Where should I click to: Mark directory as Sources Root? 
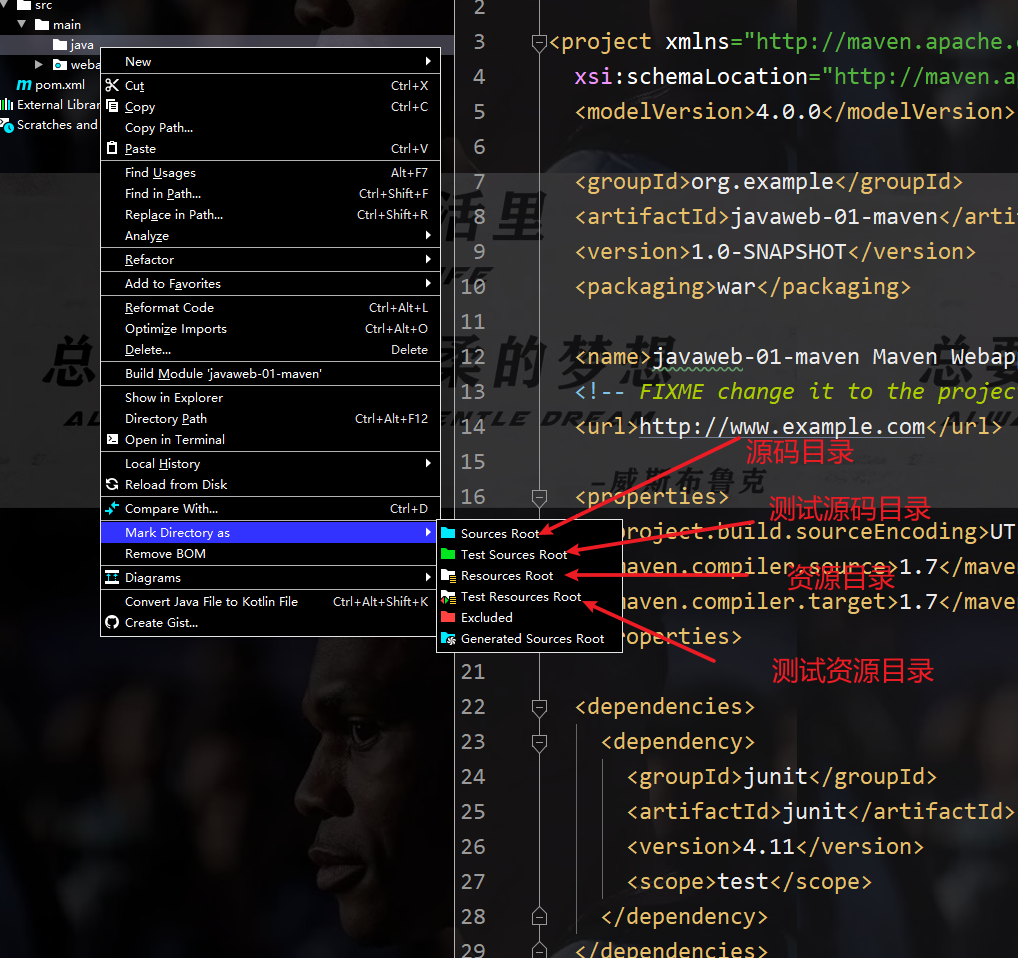point(530,533)
